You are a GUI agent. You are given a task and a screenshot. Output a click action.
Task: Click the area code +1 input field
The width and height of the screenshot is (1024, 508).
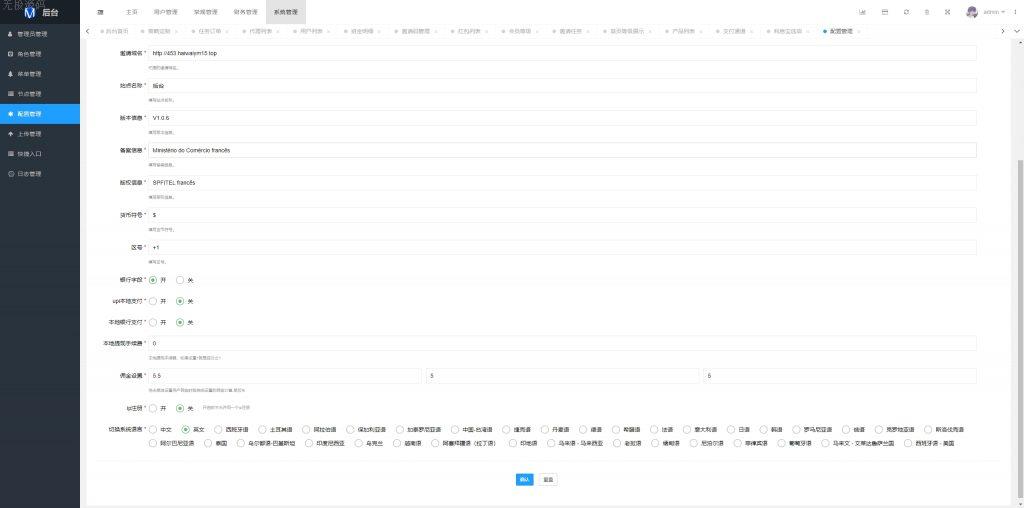562,247
